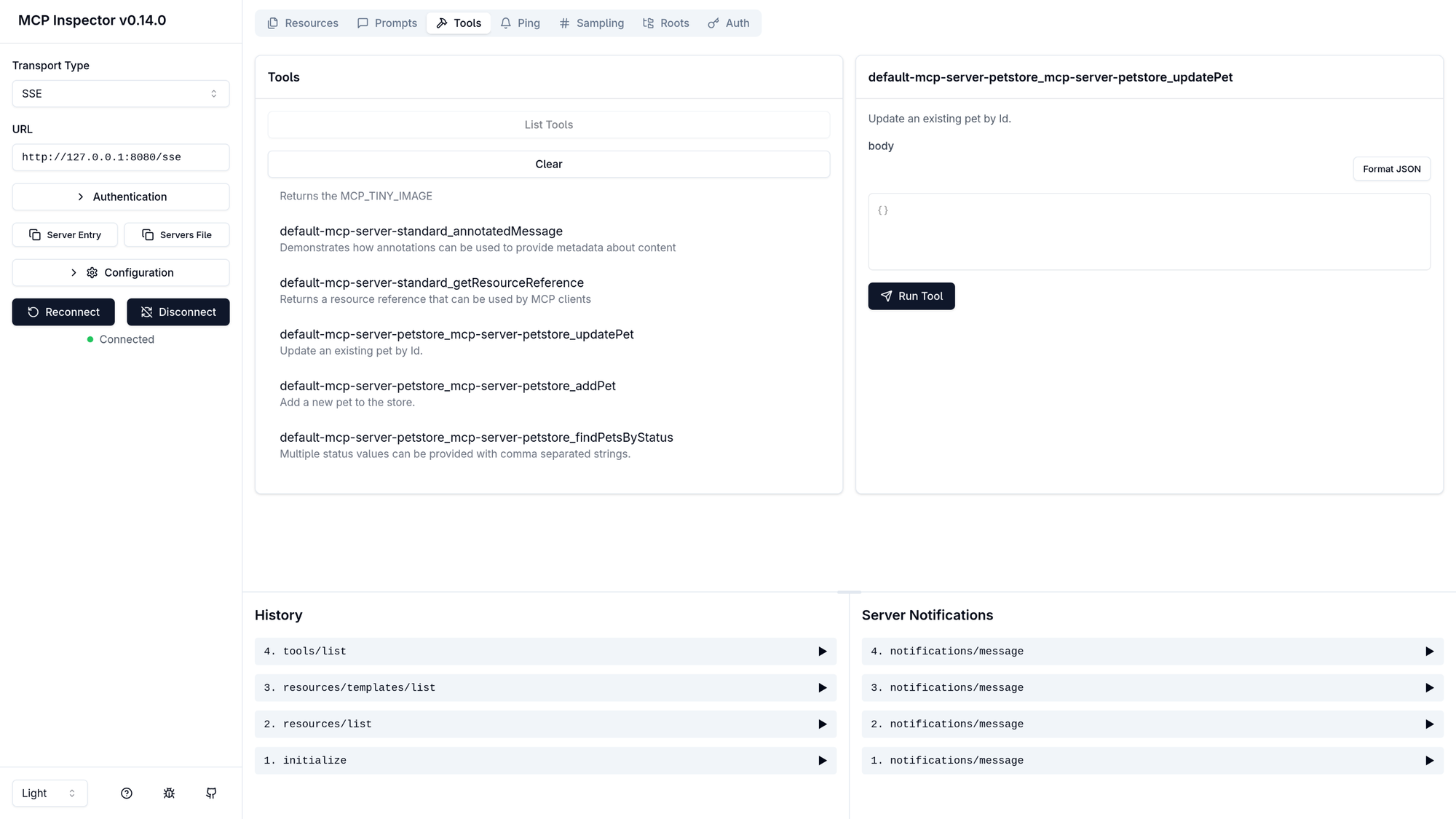The height and width of the screenshot is (819, 1456).
Task: Select the petstore findPetsByStatus tool
Action: click(x=549, y=446)
